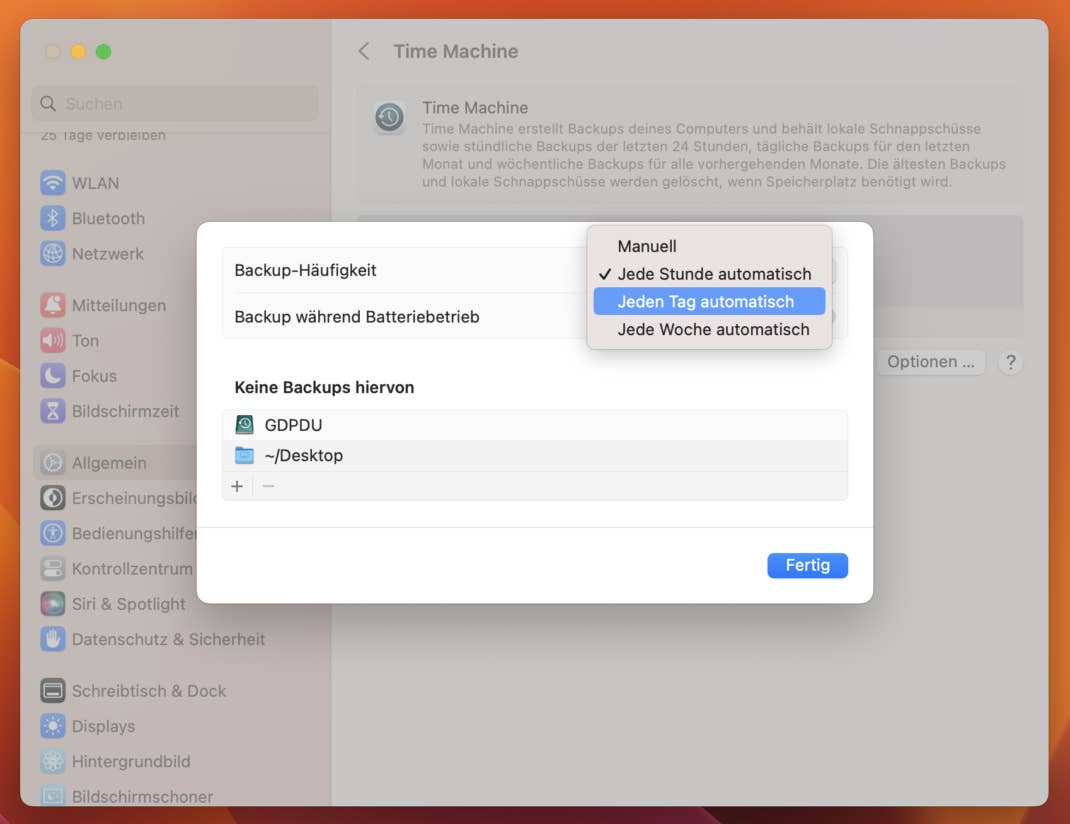
Task: Select Jeden Tag automatisch option
Action: coord(708,301)
